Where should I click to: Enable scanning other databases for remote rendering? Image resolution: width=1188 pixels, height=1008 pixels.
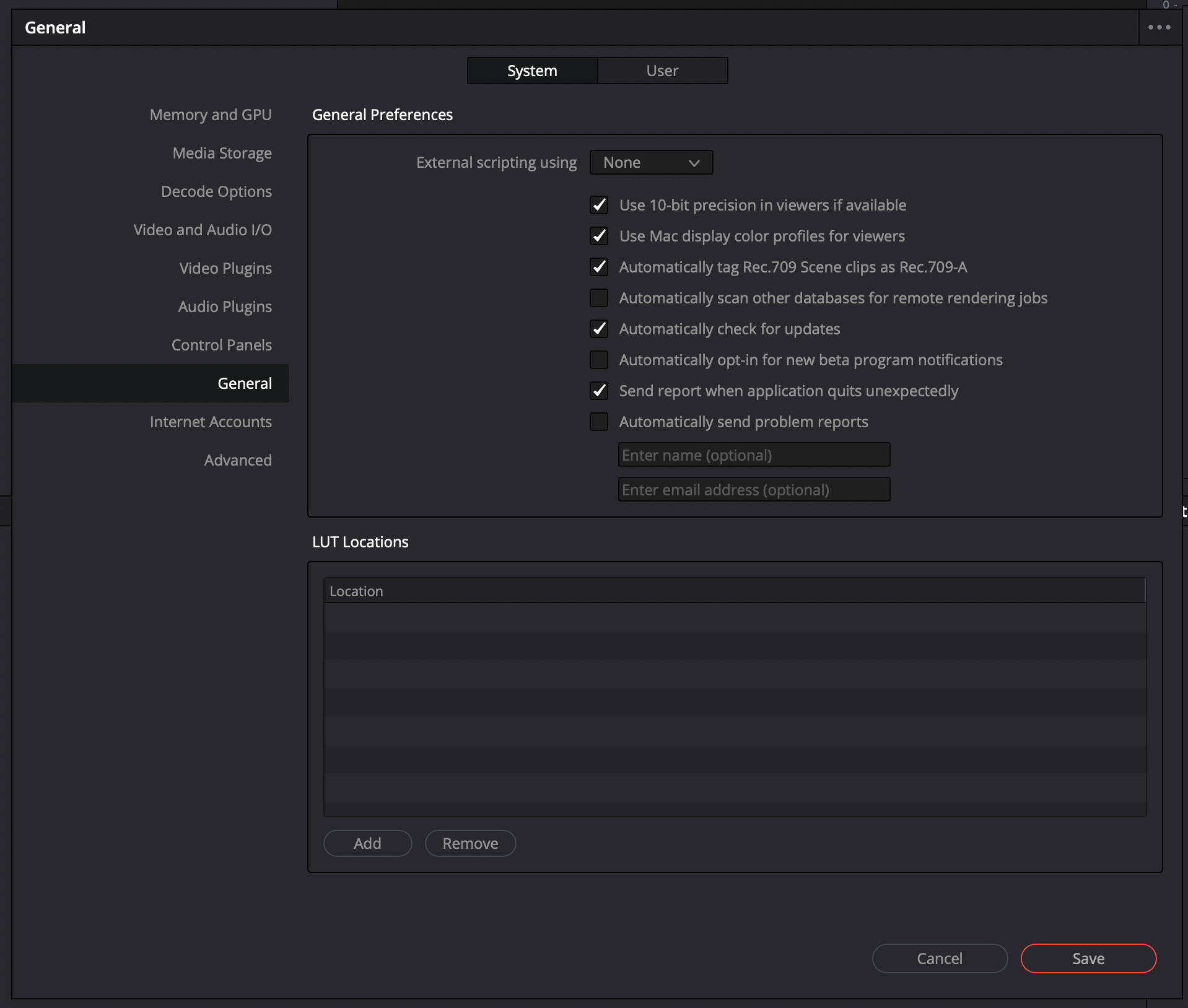click(599, 298)
